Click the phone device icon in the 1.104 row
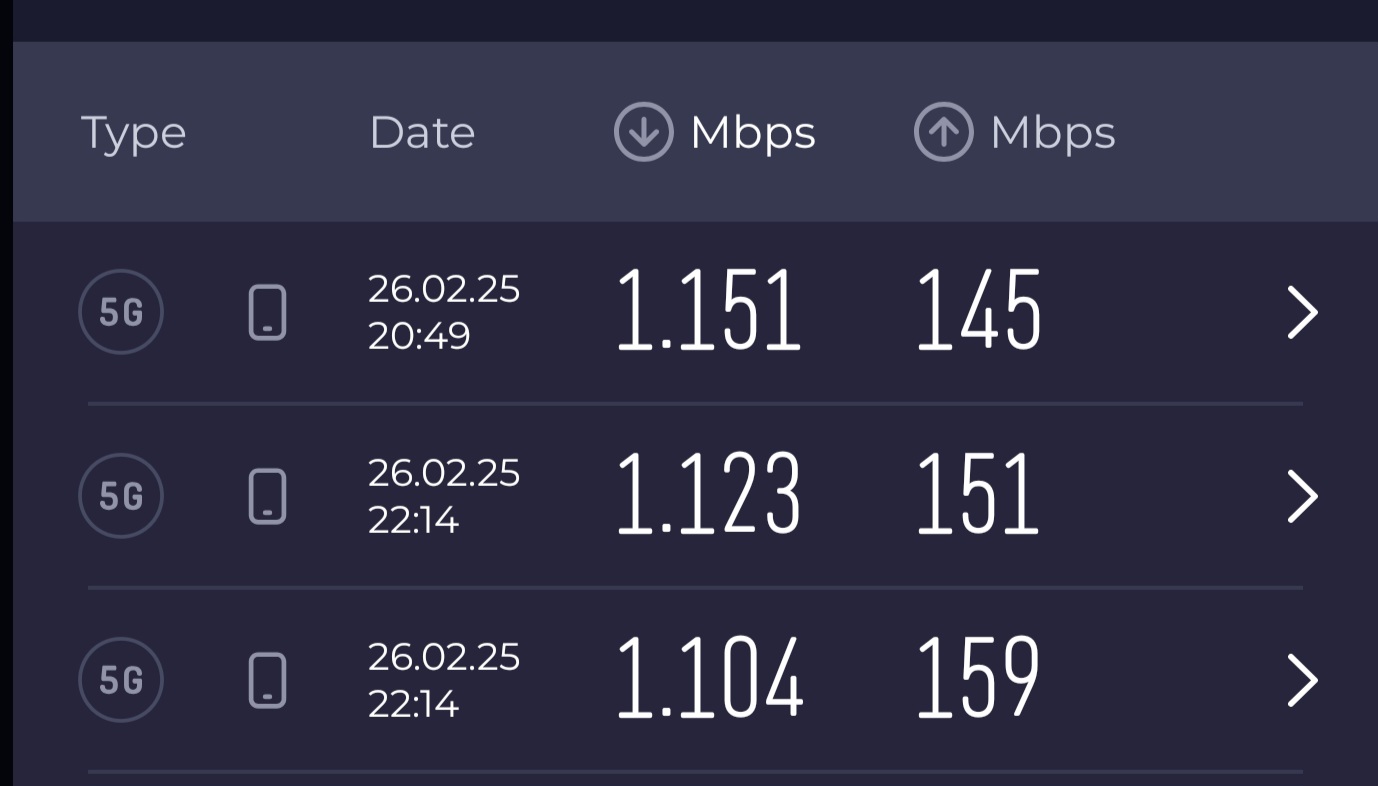 [267, 680]
